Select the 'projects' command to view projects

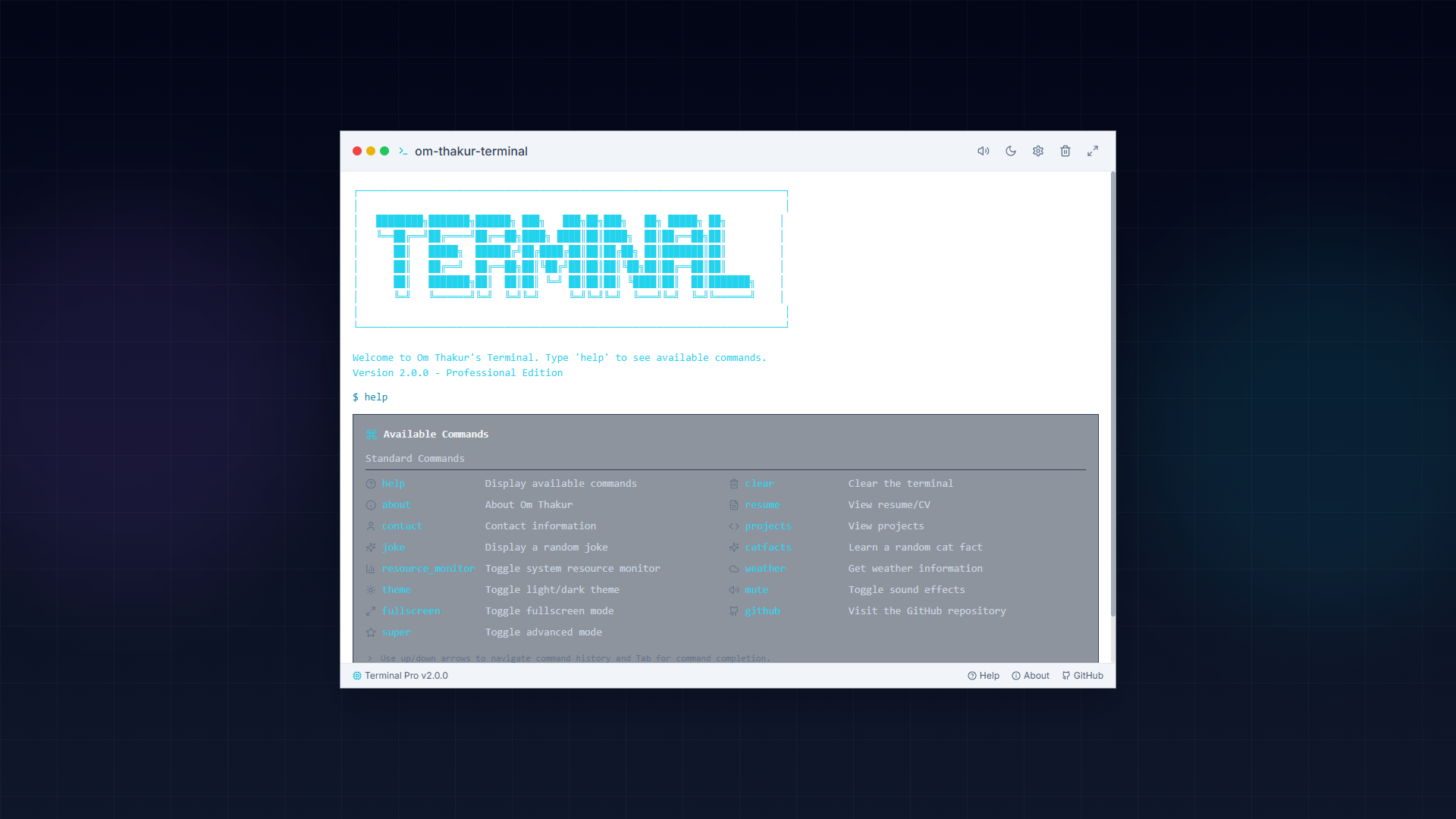pyautogui.click(x=768, y=526)
